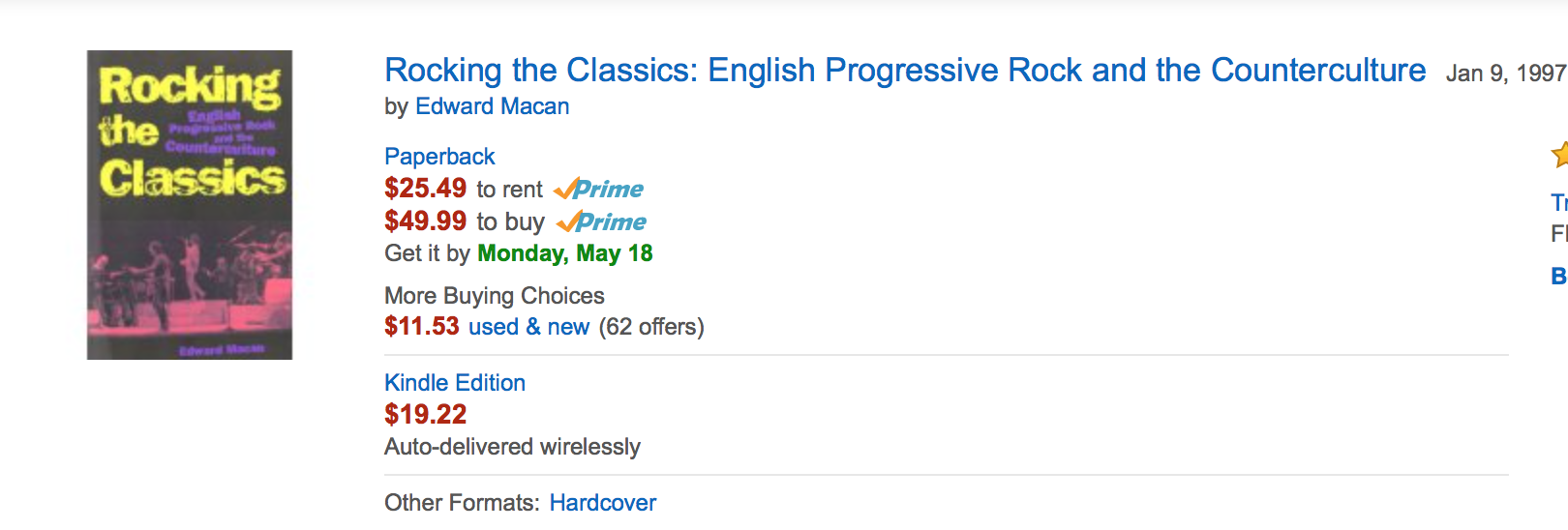Image resolution: width=1568 pixels, height=530 pixels.
Task: Click the $25.49 rent price
Action: (x=425, y=189)
